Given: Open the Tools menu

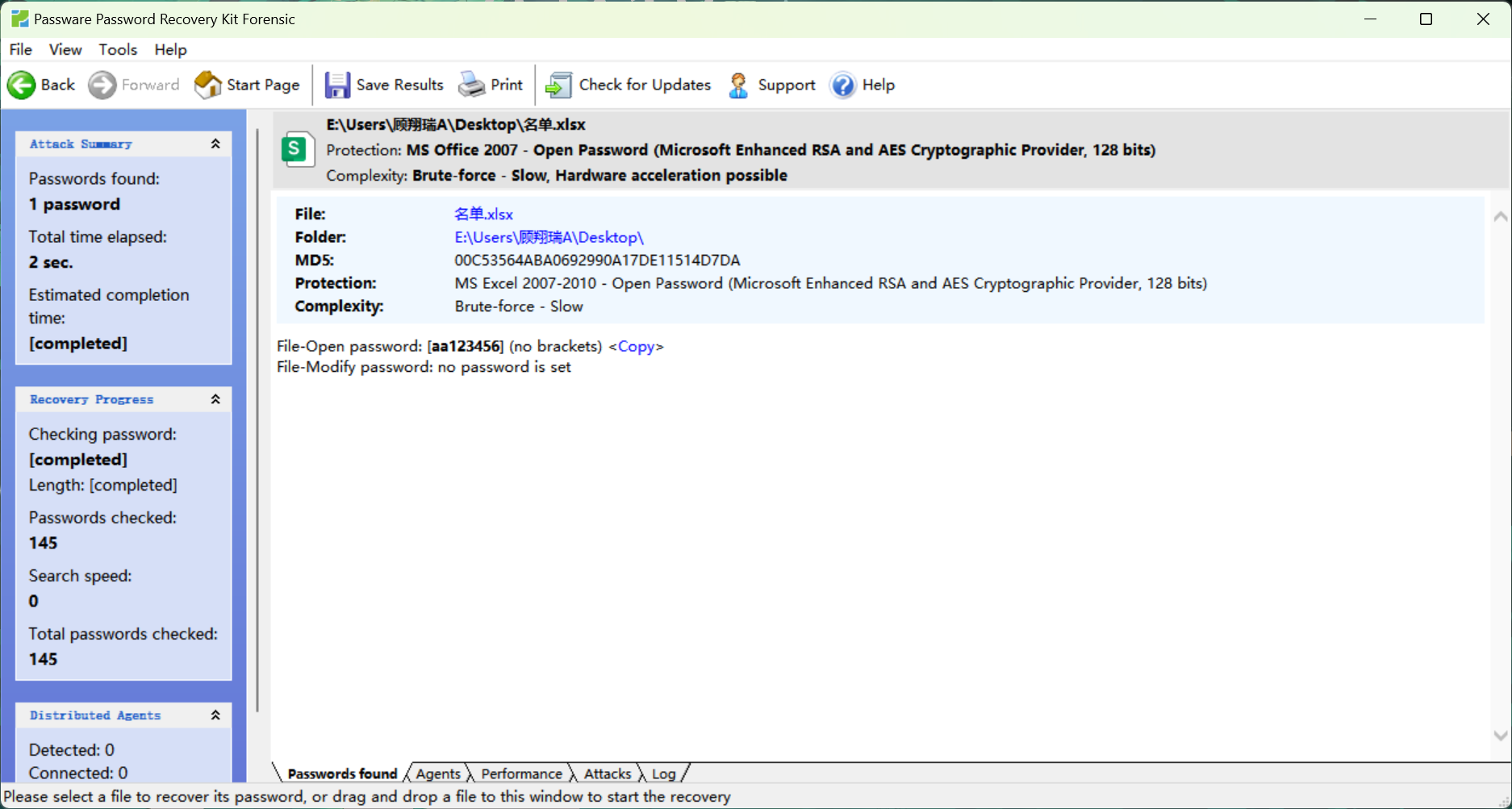Looking at the screenshot, I should 118,49.
